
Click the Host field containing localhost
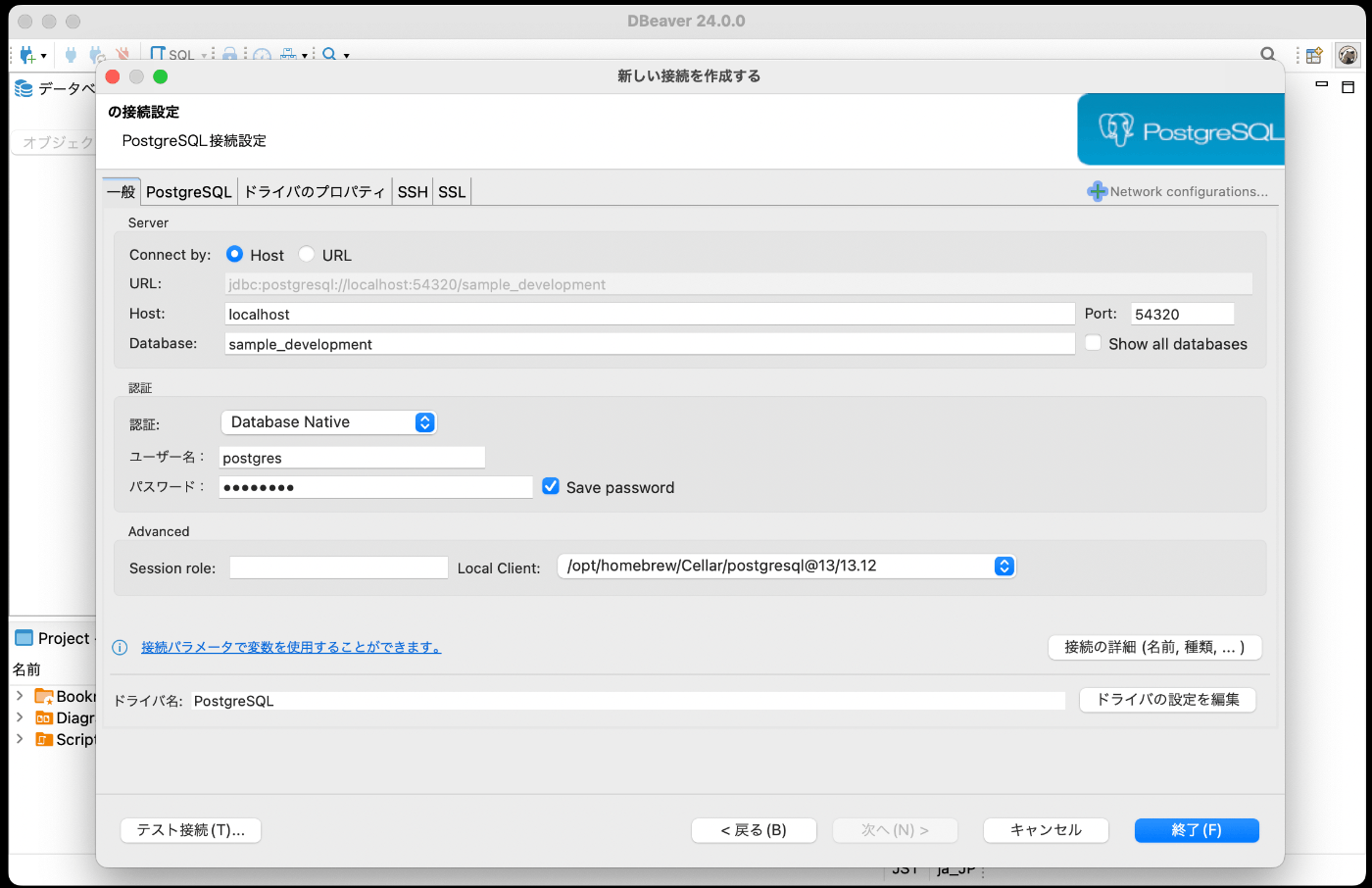pos(650,314)
